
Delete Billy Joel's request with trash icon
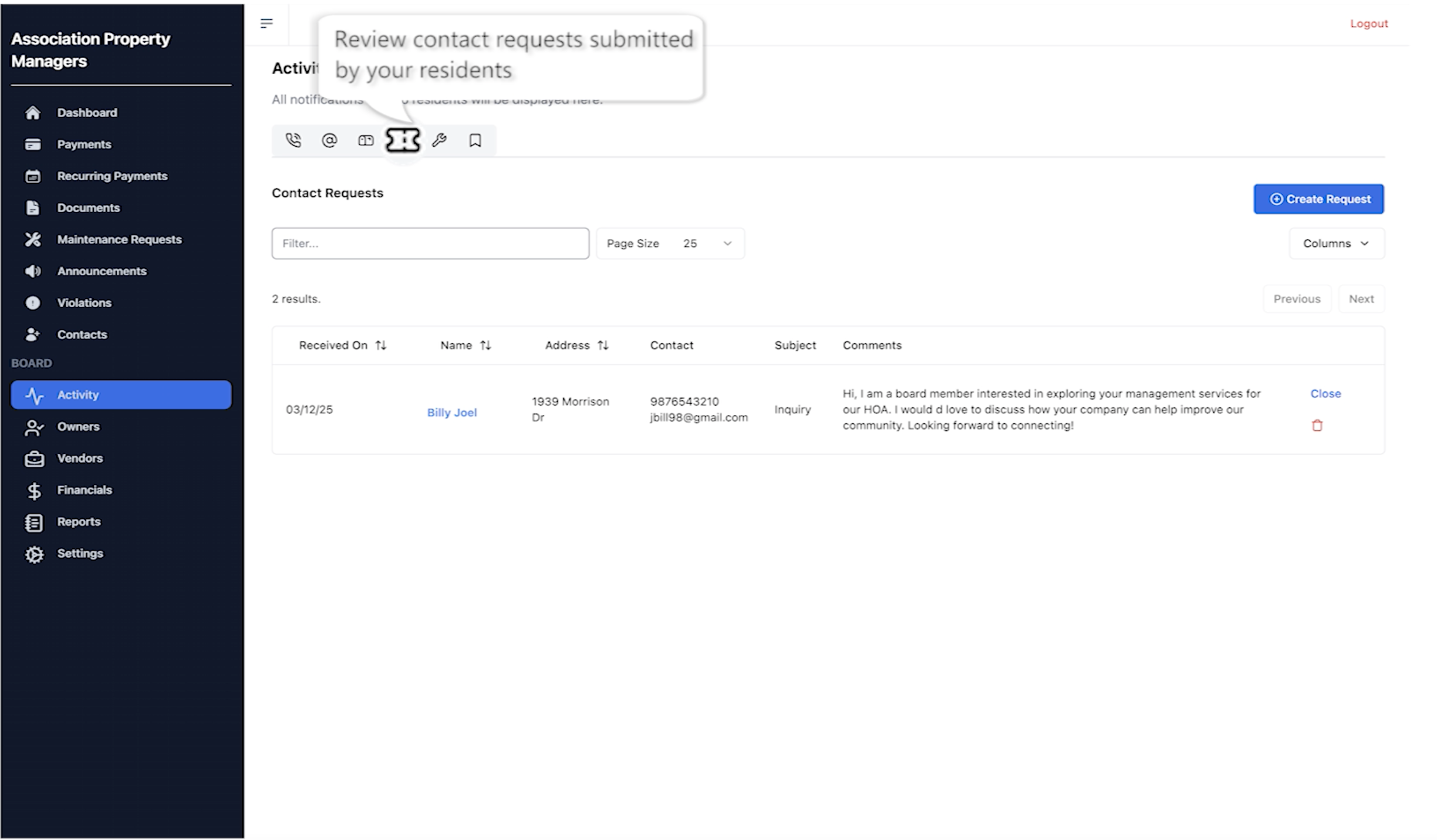1317,426
